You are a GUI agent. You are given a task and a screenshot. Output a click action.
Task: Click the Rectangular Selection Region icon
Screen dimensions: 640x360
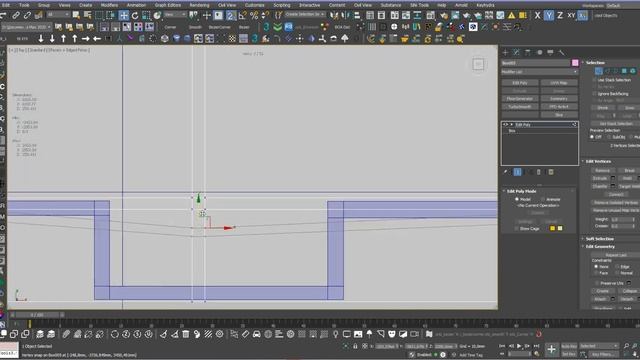pyautogui.click(x=99, y=16)
